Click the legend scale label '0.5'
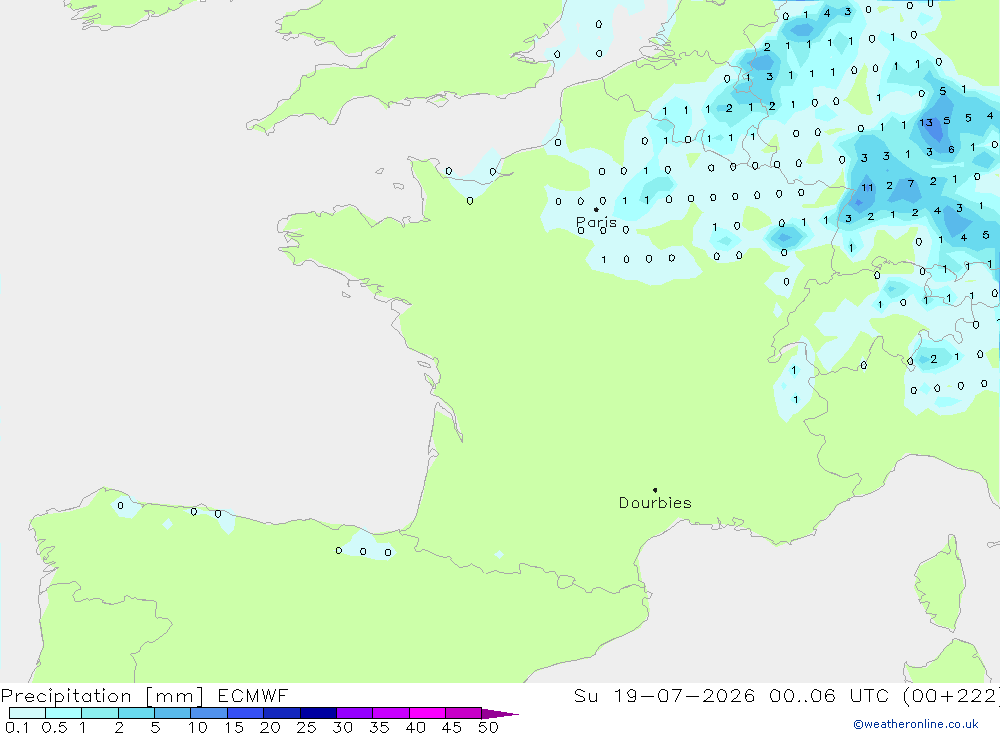The image size is (1000, 733). (54, 727)
